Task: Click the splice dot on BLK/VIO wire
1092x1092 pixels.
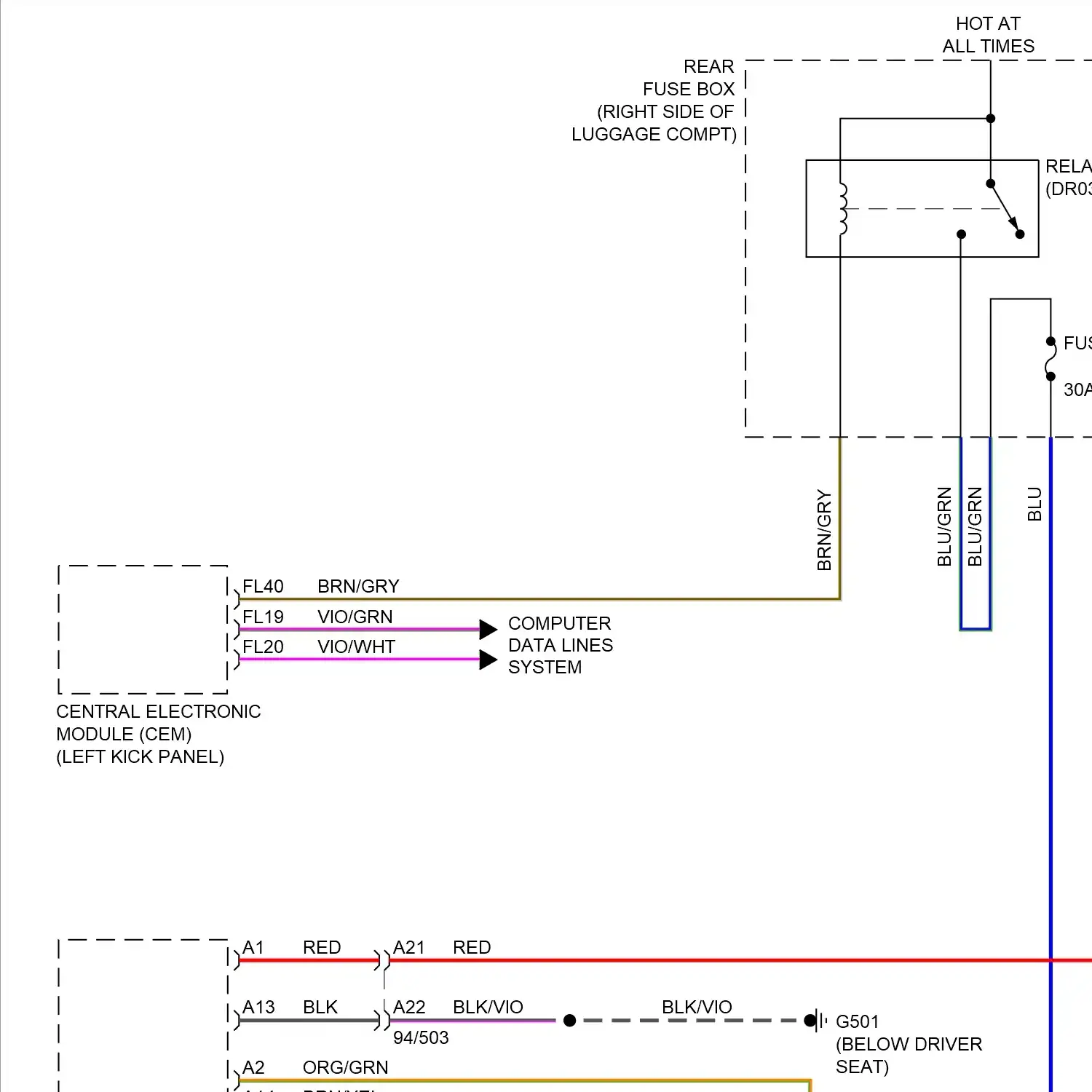Action: pos(570,1021)
